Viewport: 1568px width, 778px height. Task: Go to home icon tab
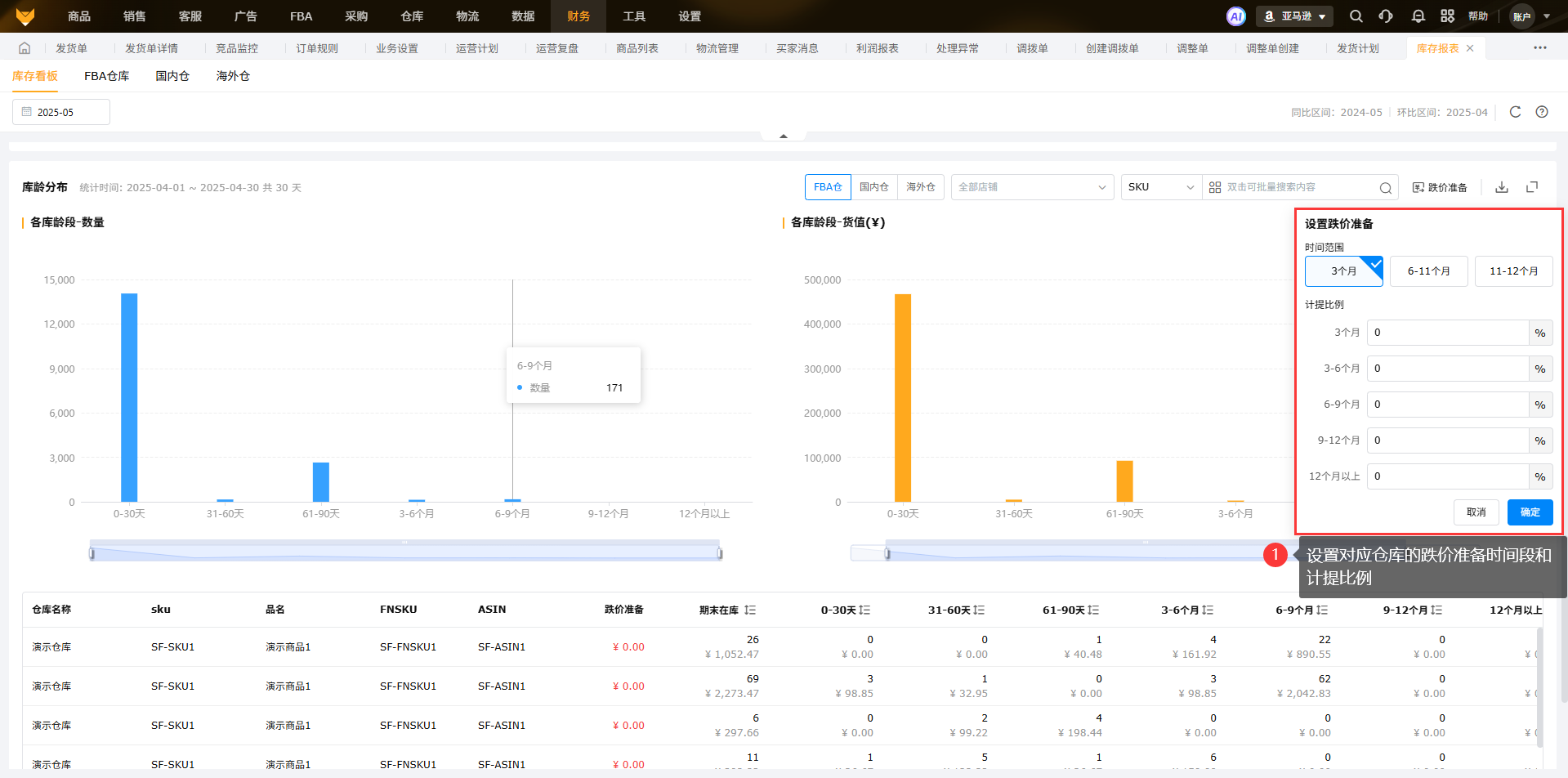(x=25, y=48)
